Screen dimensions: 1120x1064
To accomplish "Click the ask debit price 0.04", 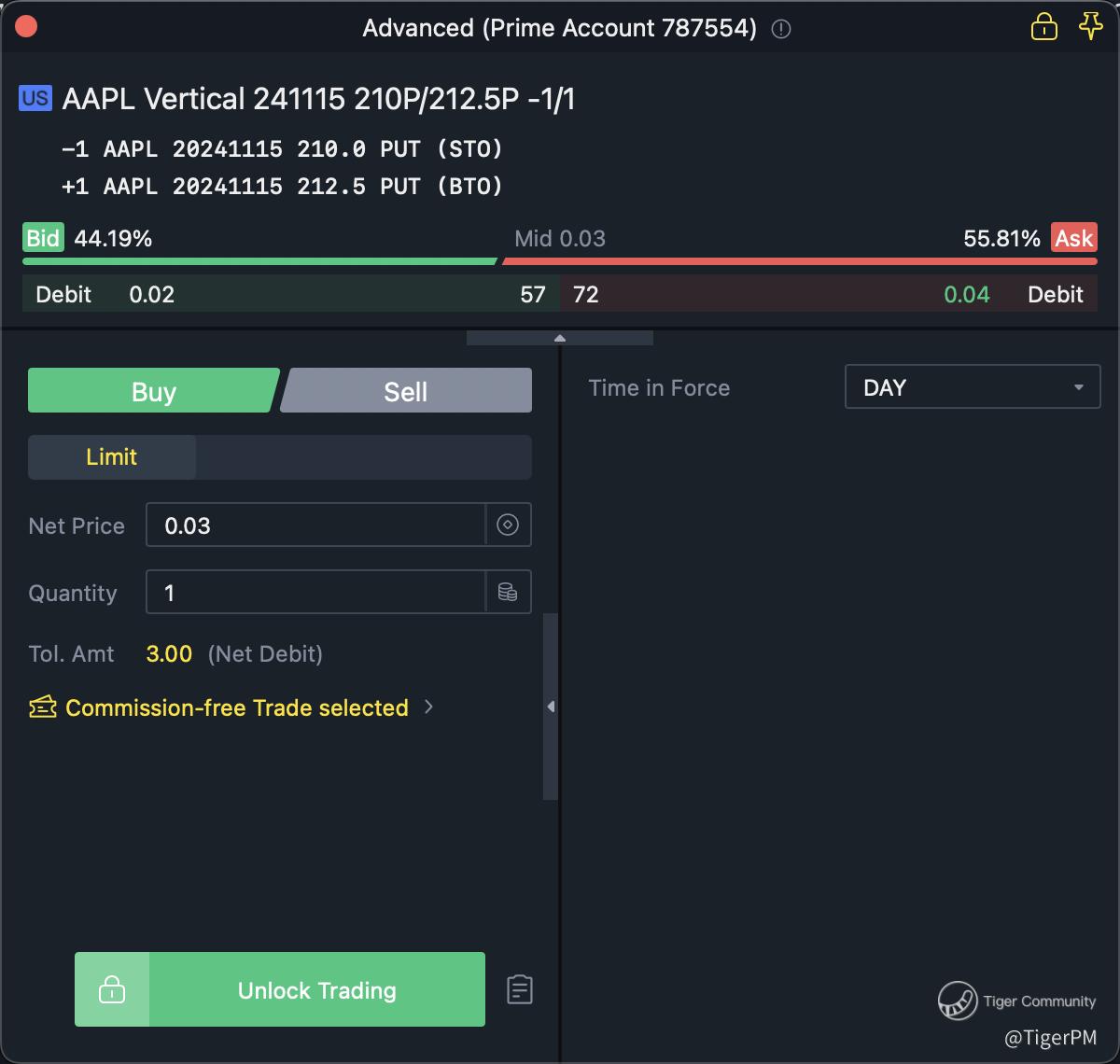I will click(967, 294).
